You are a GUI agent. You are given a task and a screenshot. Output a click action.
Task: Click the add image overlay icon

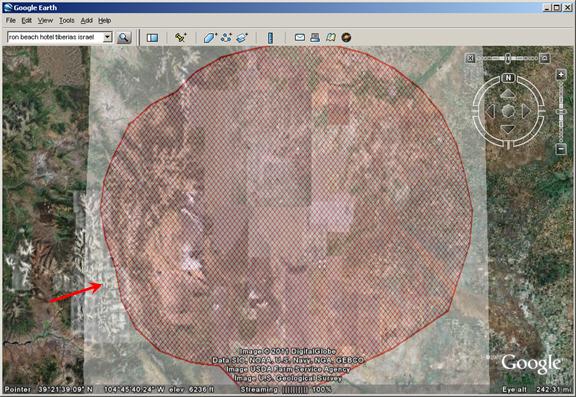(x=242, y=37)
